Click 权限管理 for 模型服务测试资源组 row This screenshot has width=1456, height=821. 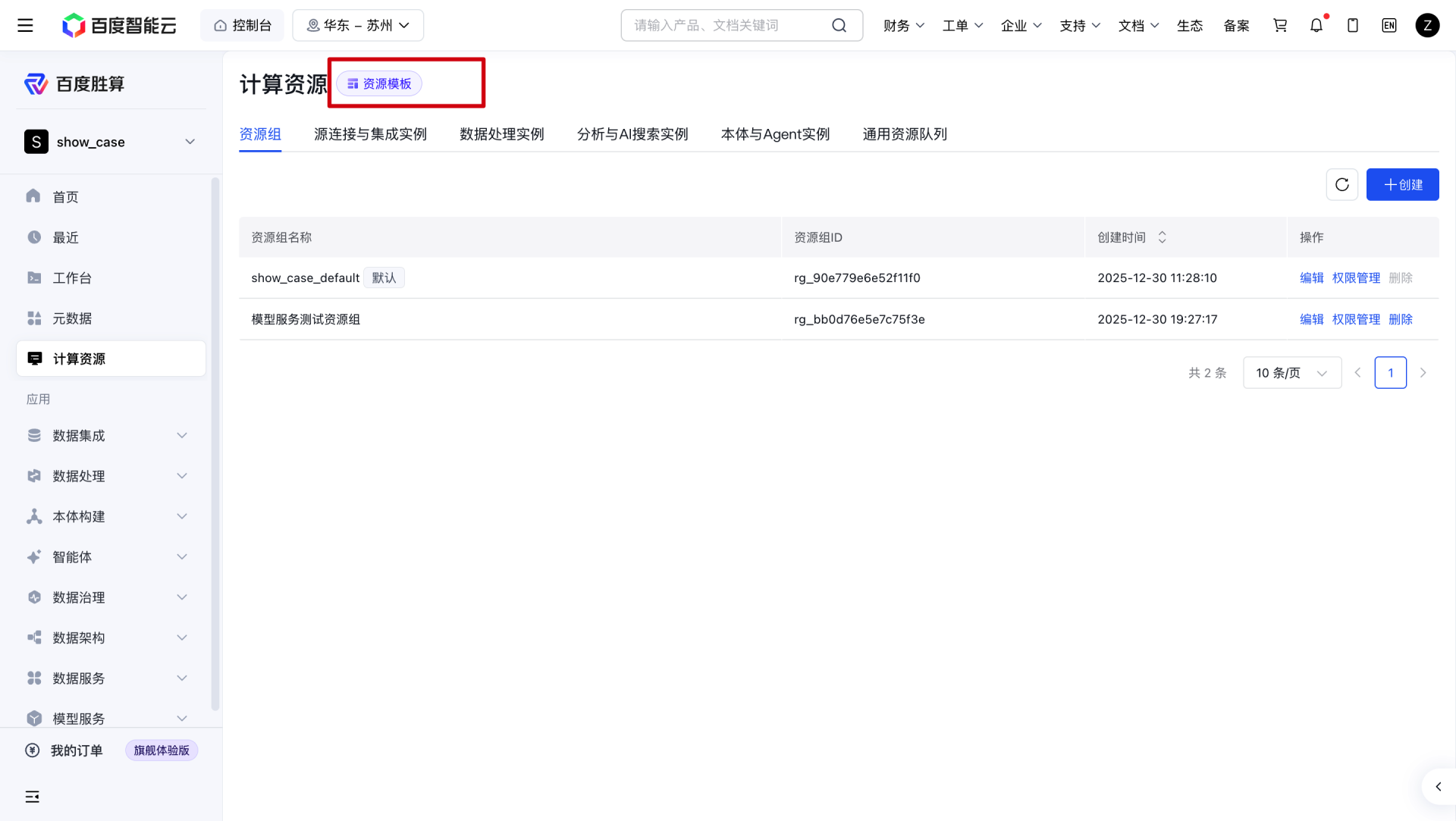(x=1356, y=319)
